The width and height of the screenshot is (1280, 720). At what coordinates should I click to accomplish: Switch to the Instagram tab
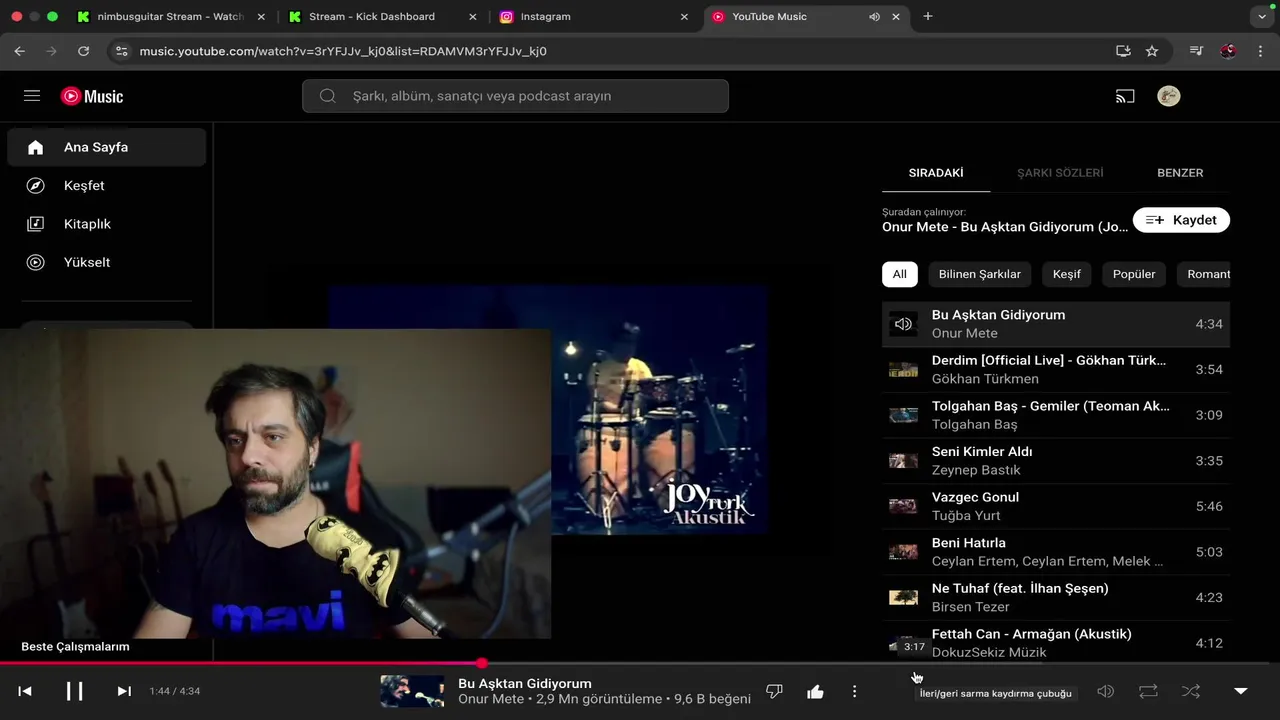595,17
